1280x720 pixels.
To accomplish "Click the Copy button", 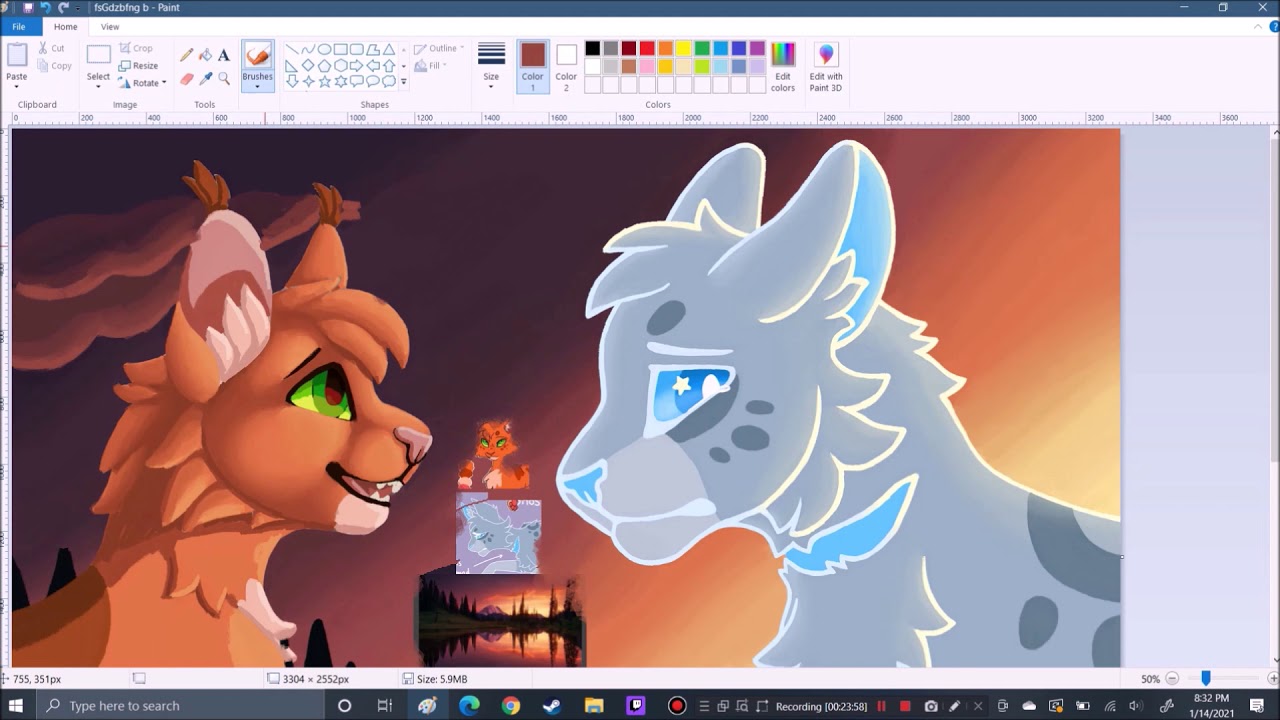I will [x=54, y=66].
